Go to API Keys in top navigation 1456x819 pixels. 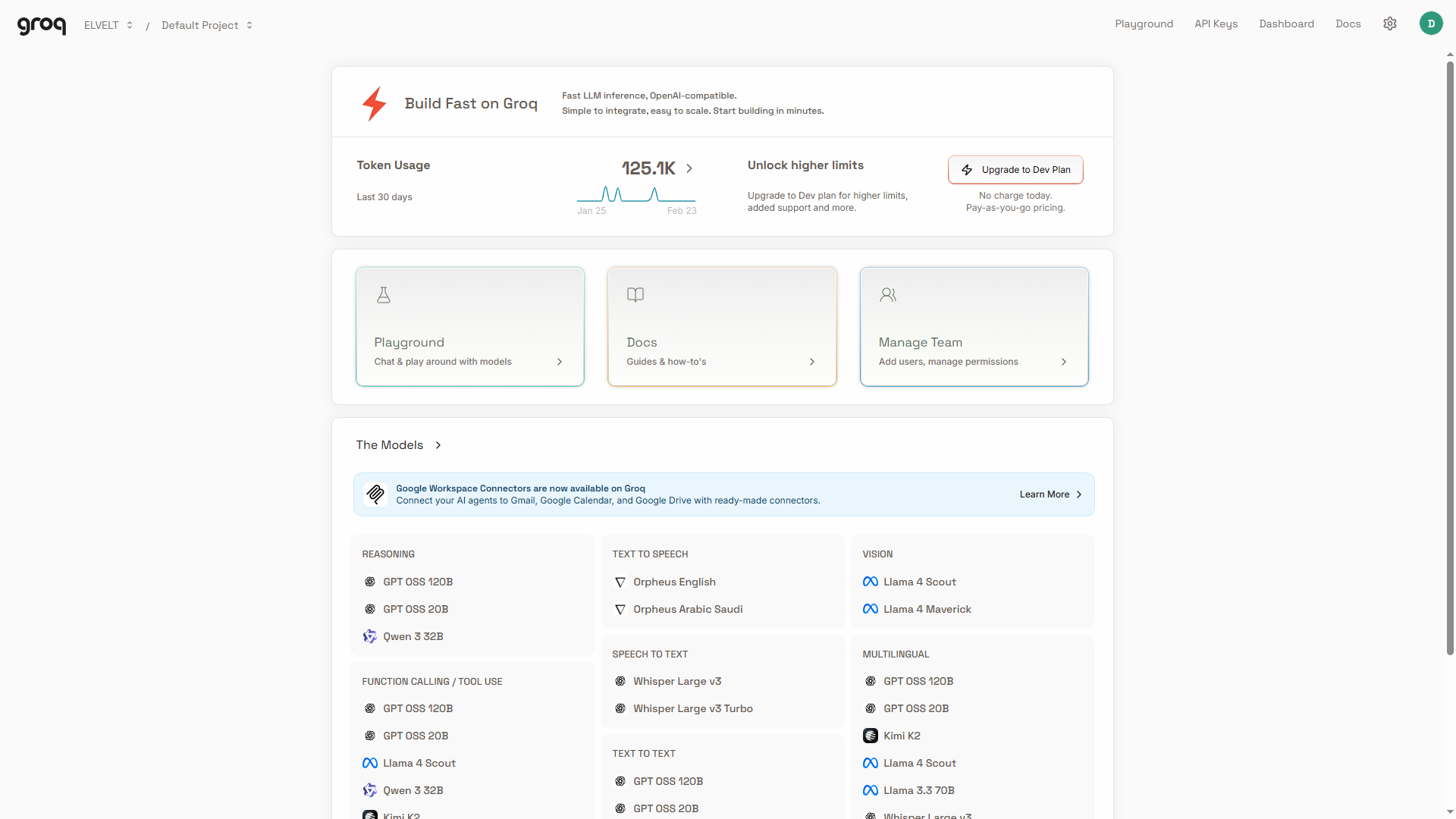point(1216,24)
